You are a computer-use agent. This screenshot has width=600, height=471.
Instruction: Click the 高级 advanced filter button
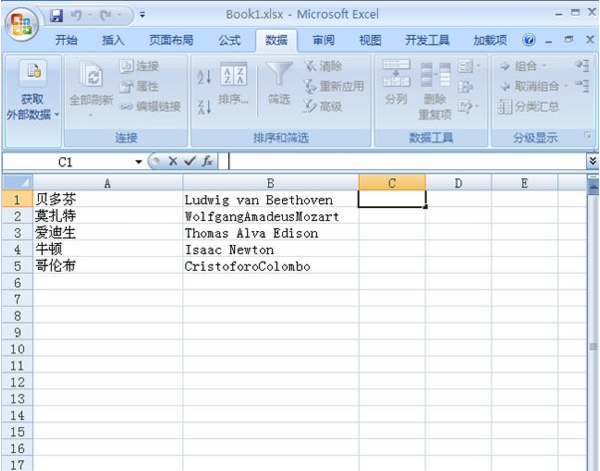[323, 106]
